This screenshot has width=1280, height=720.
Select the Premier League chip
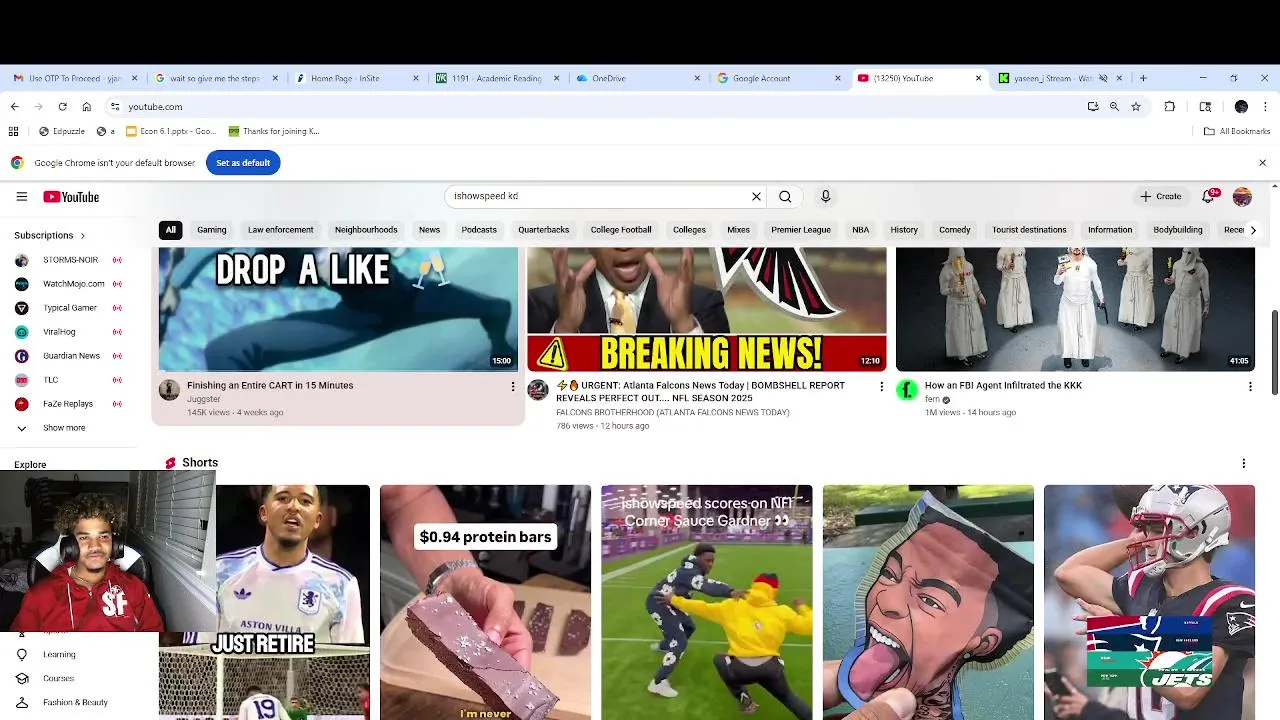pos(801,230)
